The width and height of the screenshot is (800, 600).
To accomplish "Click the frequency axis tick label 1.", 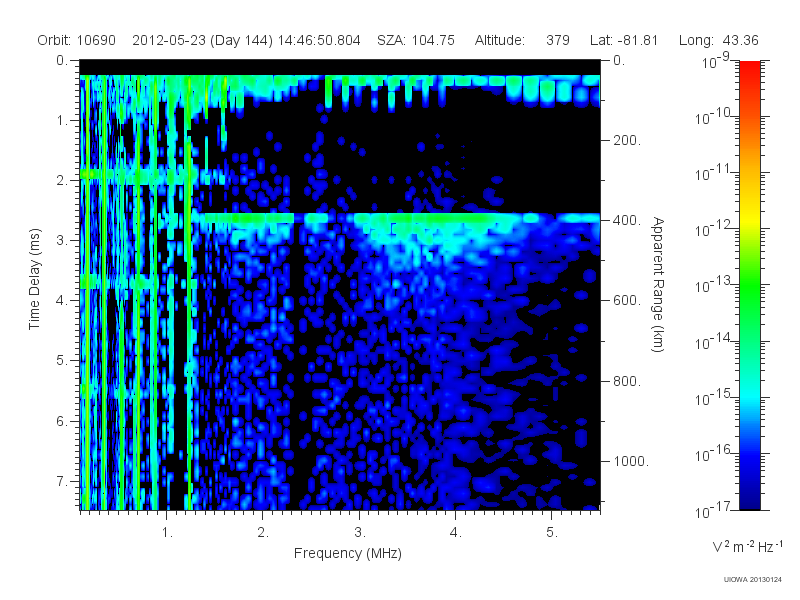I will click(x=167, y=533).
